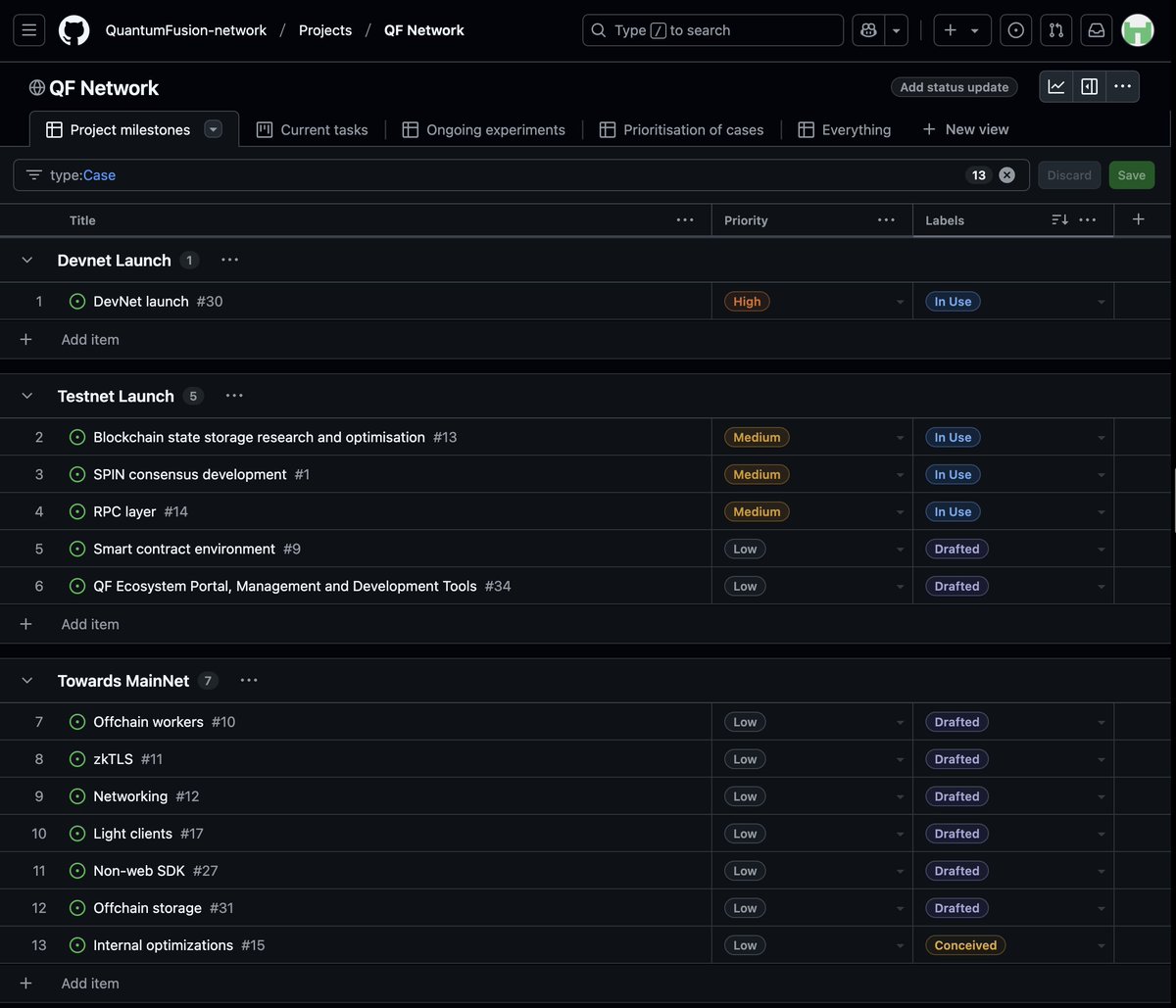This screenshot has height=1008, width=1176.
Task: Clear the type:Case filter
Action: point(1006,175)
